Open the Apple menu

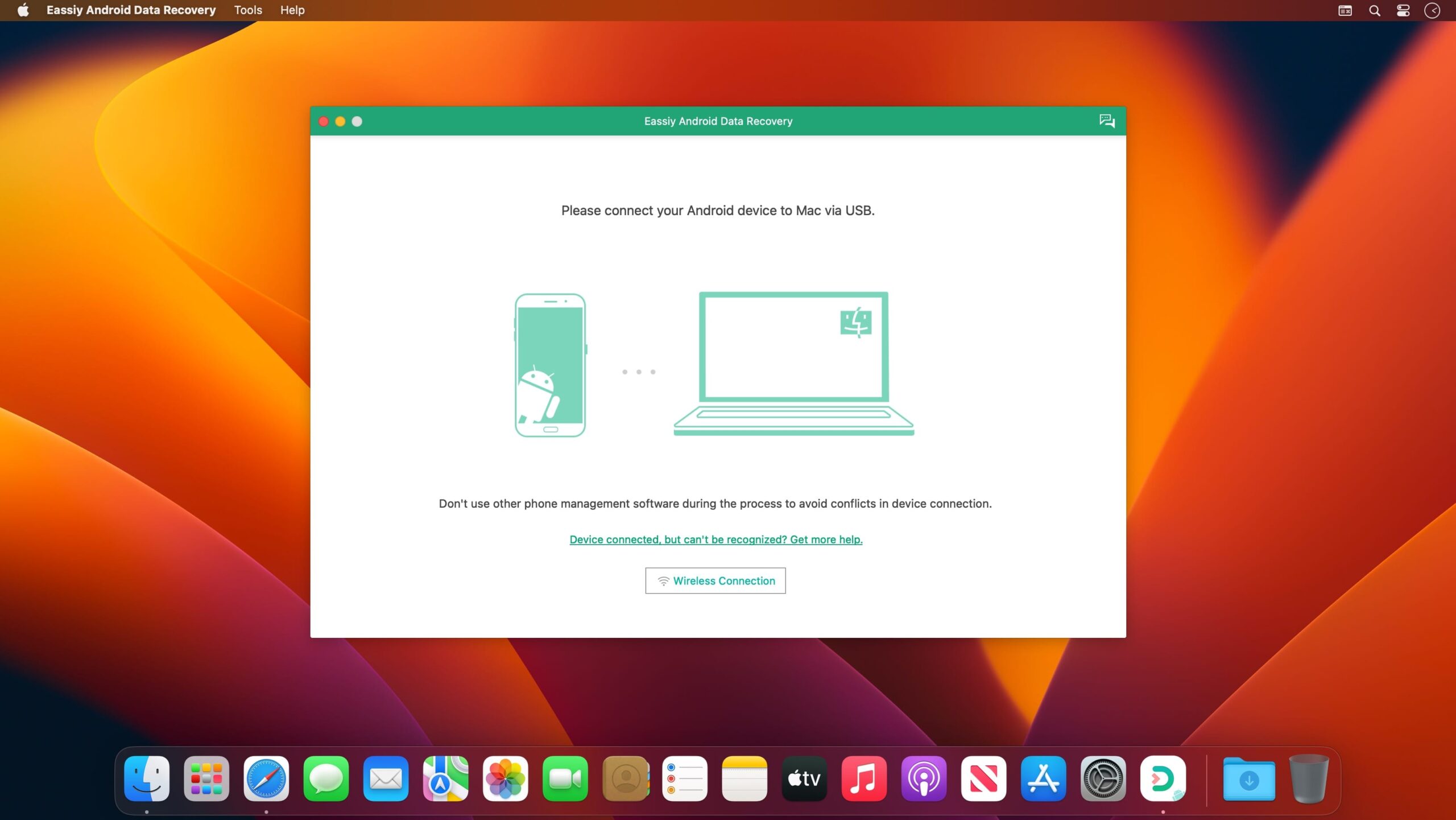23,10
